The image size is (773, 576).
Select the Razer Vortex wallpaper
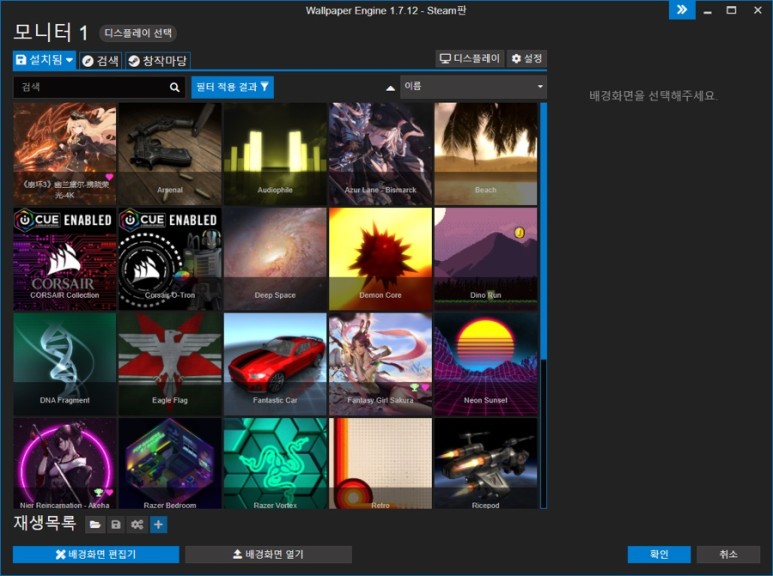275,464
